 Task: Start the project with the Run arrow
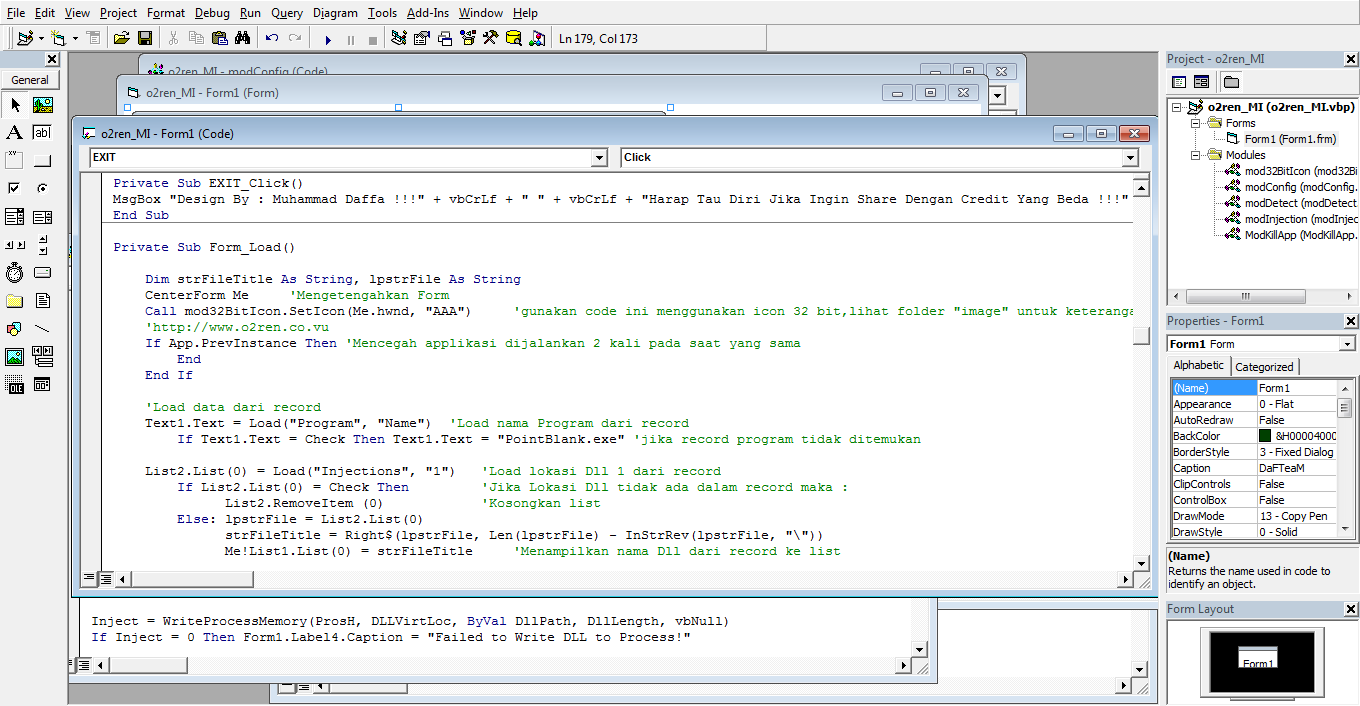[x=328, y=37]
